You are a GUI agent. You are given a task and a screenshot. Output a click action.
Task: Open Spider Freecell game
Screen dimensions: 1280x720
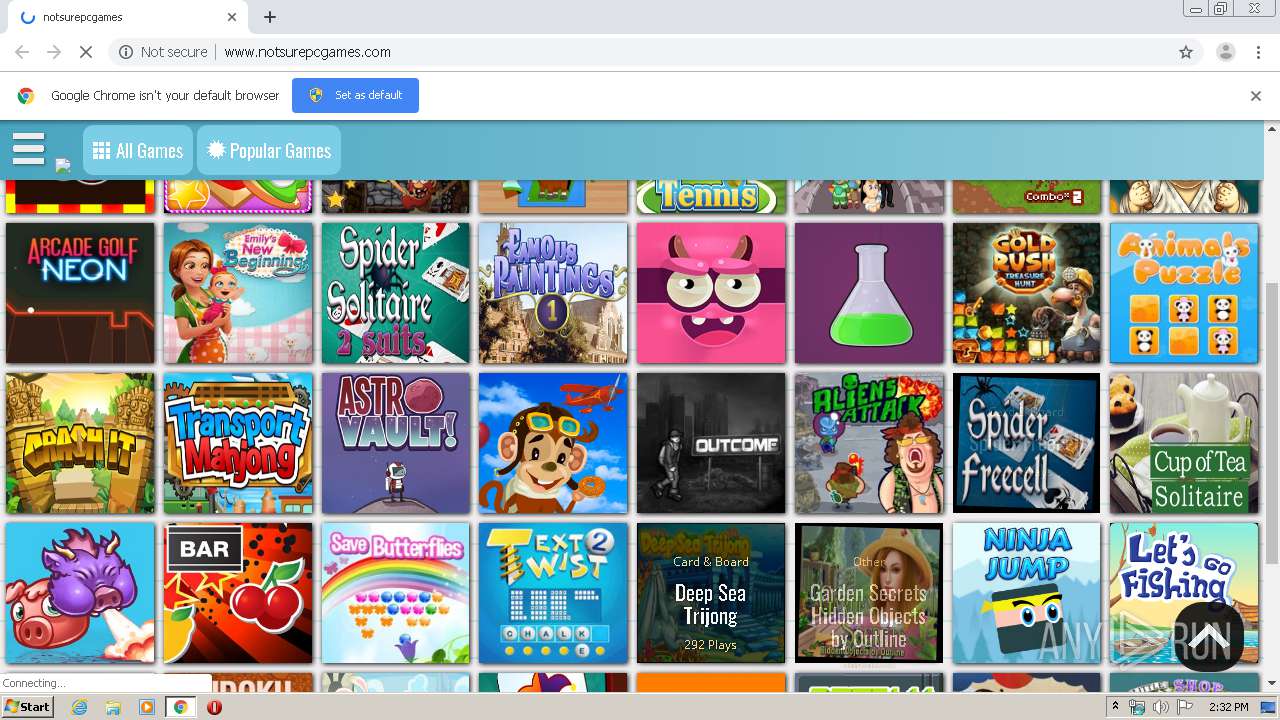tap(1027, 443)
